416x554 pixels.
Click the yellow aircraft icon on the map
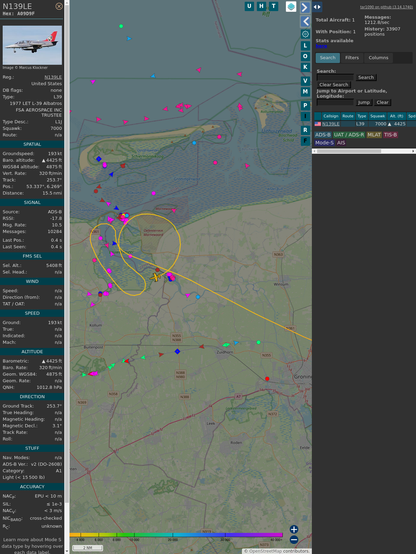pos(156,277)
